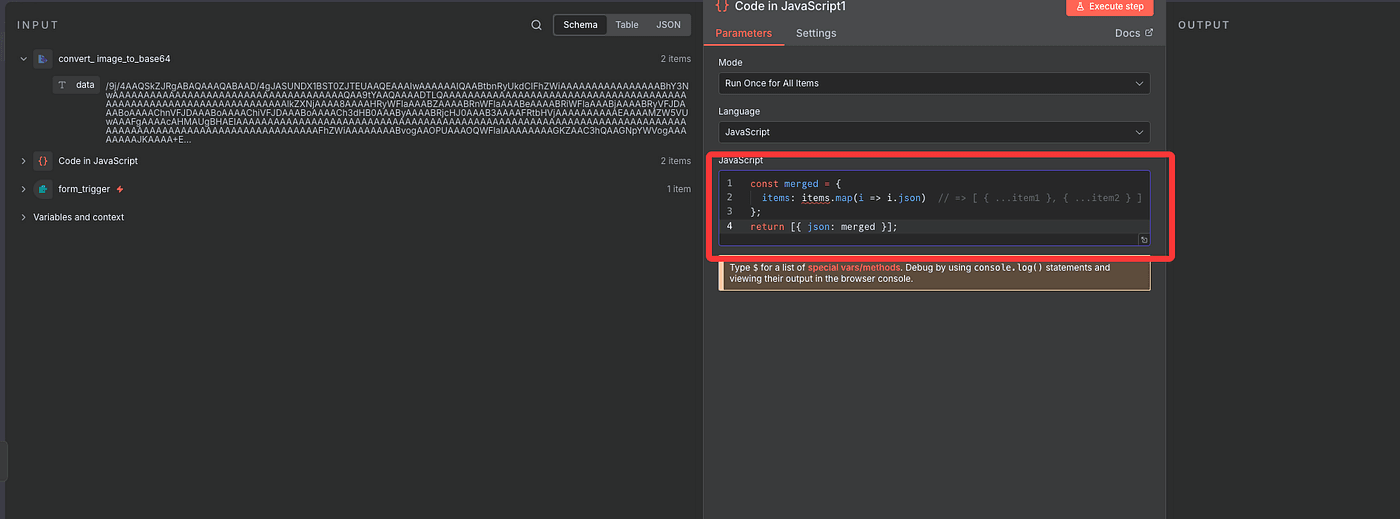Switch input view to Schema
Screen dimensions: 1400x519
[580, 25]
